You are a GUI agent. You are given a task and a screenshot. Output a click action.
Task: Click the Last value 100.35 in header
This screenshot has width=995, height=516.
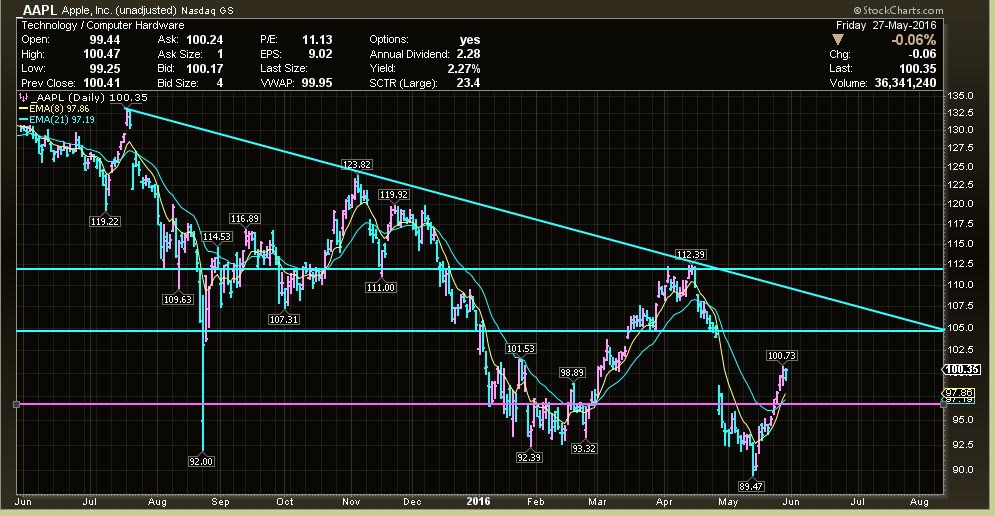click(918, 69)
